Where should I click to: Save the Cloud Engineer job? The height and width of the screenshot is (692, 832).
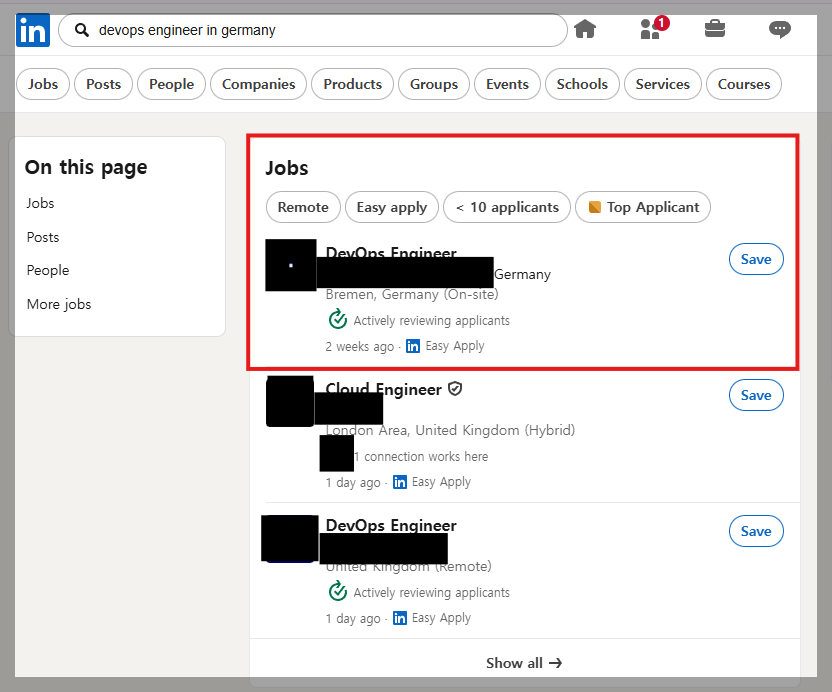(756, 395)
